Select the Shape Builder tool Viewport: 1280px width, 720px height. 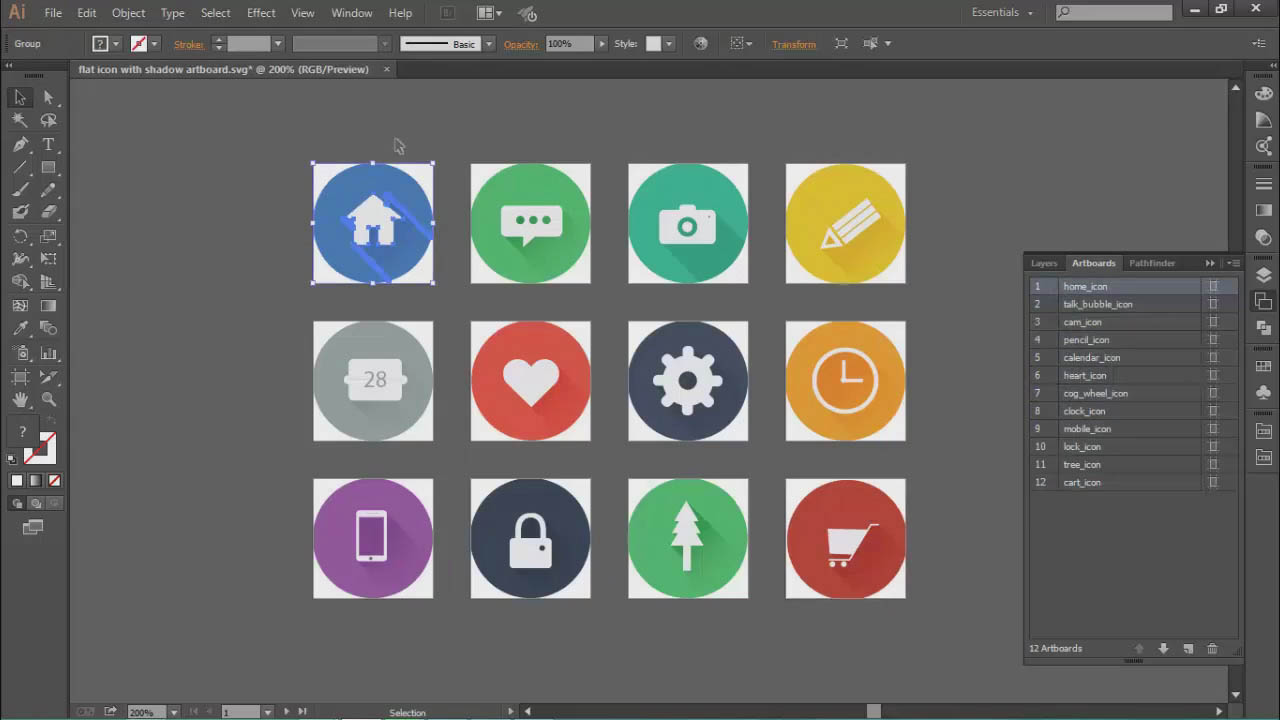(20, 283)
